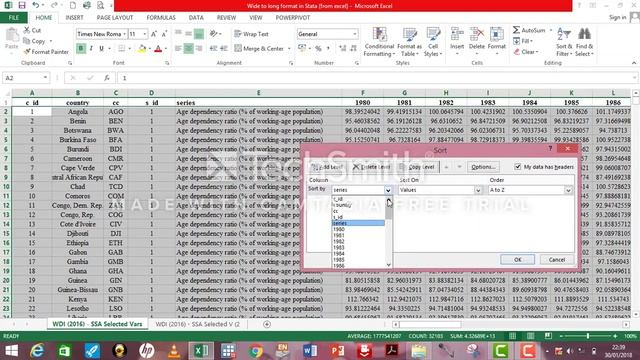Click Merge & Center
Viewport: 640px width, 360px height.
(x=259, y=49)
